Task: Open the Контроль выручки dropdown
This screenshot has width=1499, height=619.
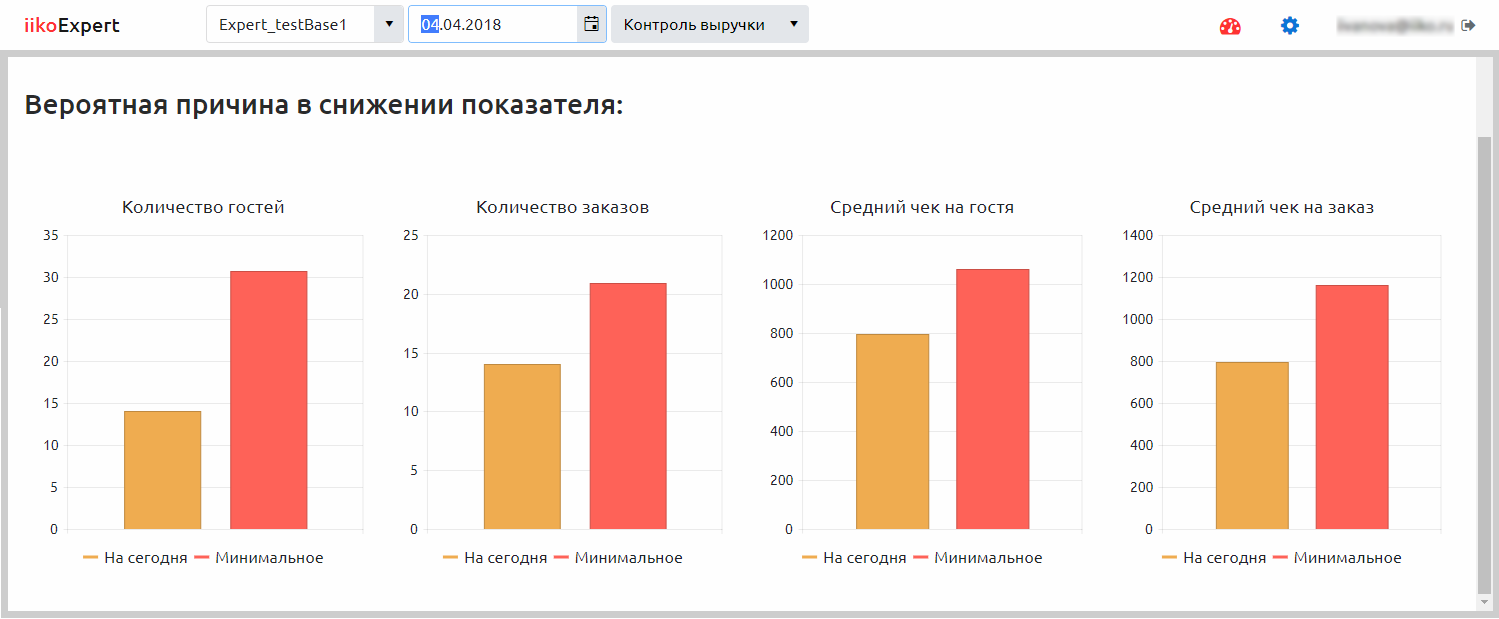Action: (x=709, y=24)
